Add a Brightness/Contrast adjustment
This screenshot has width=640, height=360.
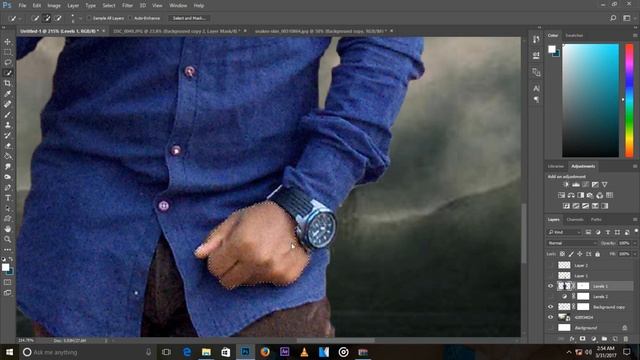(566, 184)
